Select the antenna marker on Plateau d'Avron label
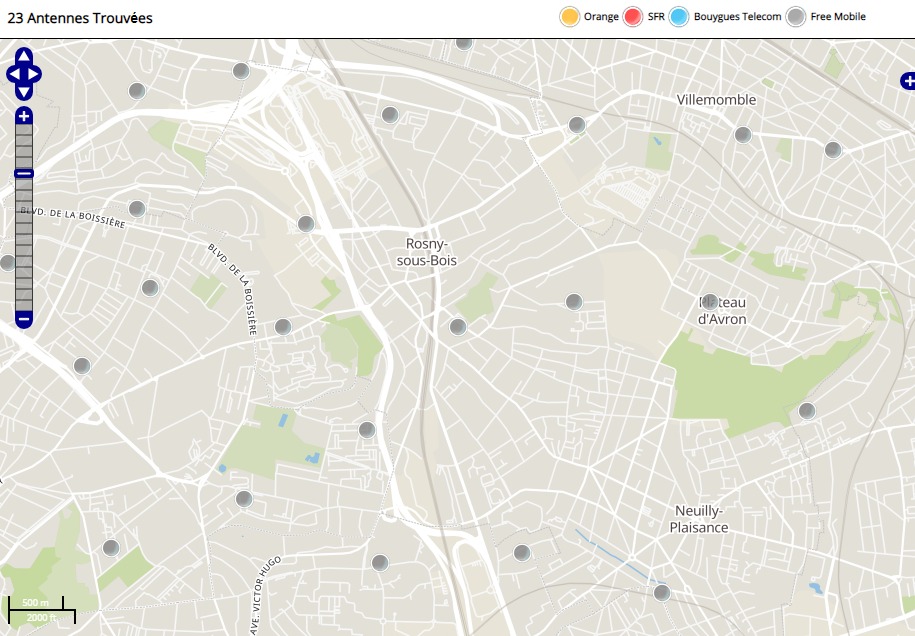The image size is (915, 636). [x=710, y=302]
